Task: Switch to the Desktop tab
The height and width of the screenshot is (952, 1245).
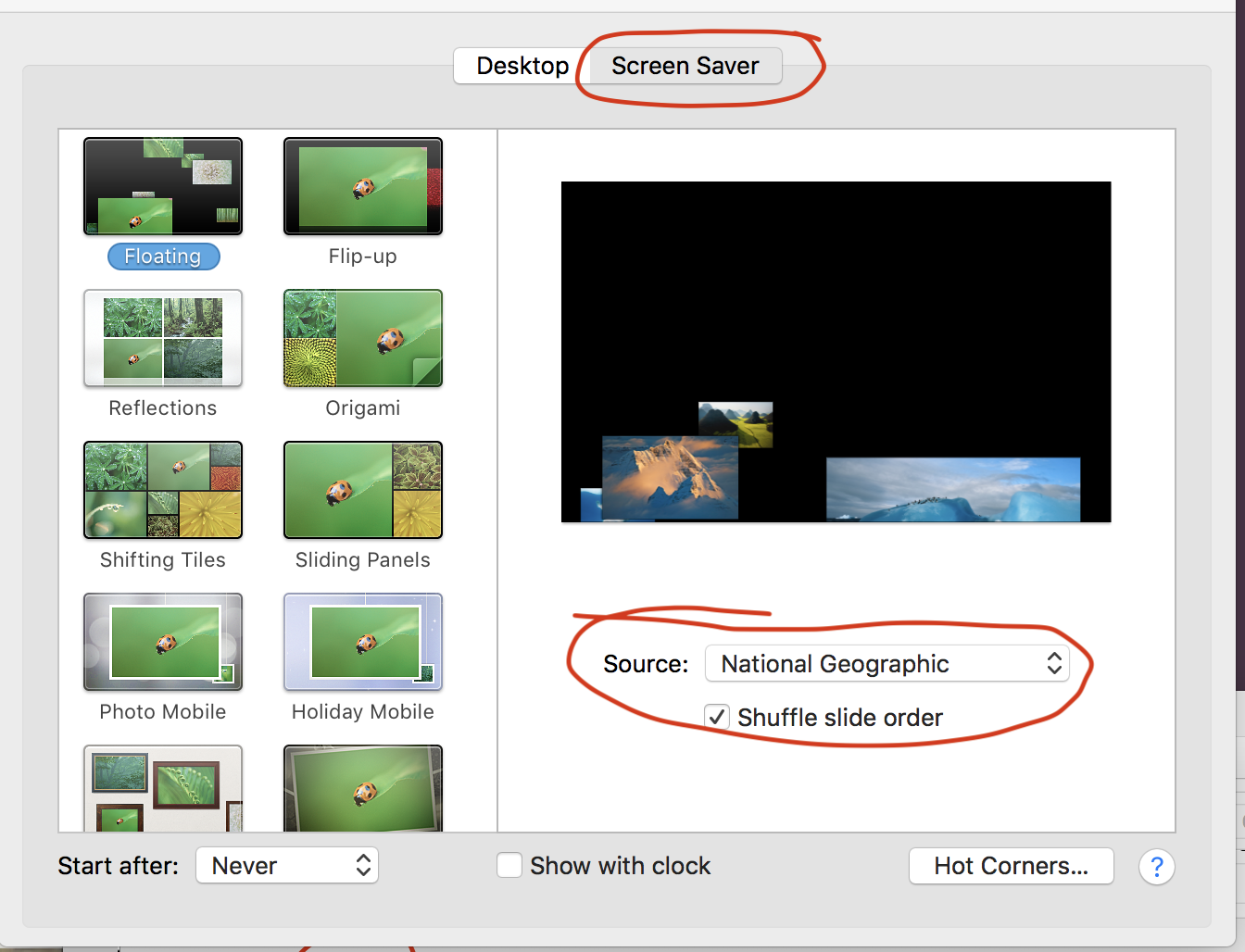Action: coord(522,66)
